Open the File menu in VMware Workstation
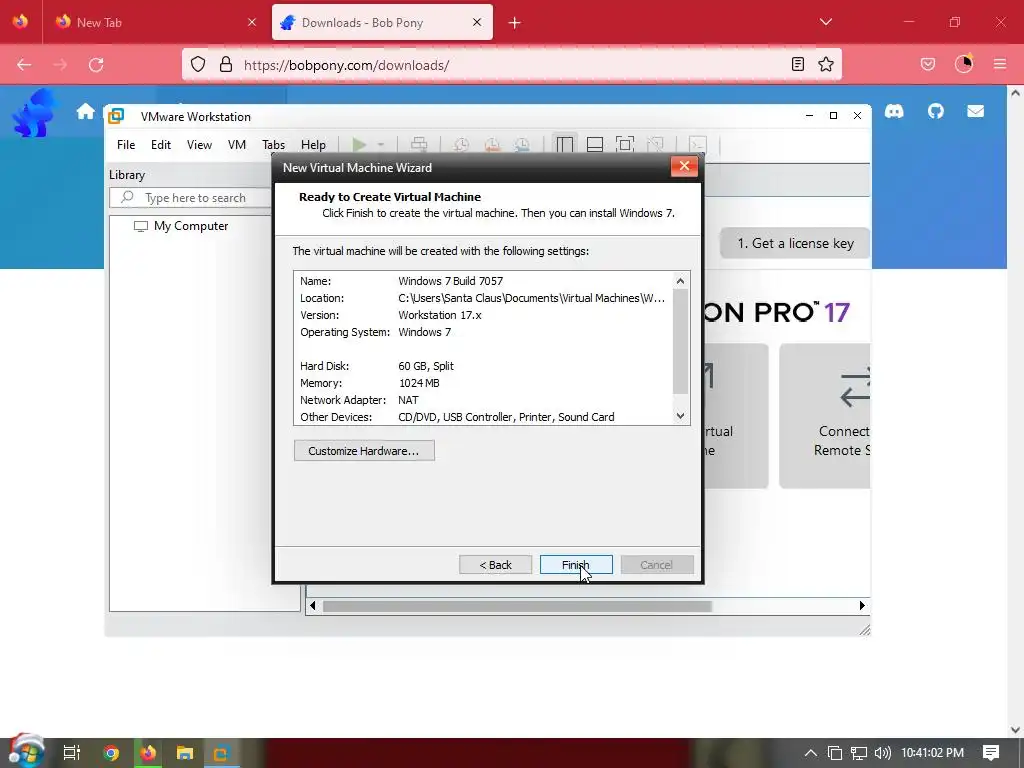This screenshot has height=768, width=1024. click(126, 144)
